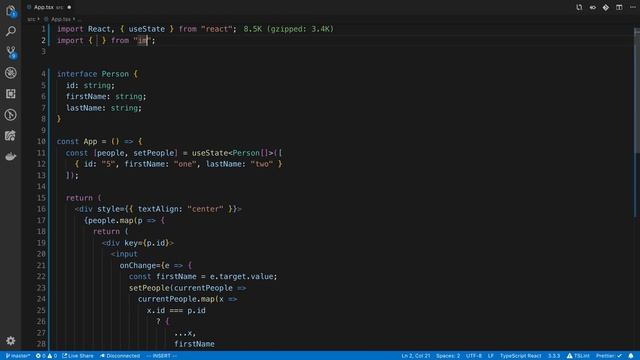Image resolution: width=640 pixels, height=360 pixels.
Task: Click the Prettier status item
Action: 609,356
